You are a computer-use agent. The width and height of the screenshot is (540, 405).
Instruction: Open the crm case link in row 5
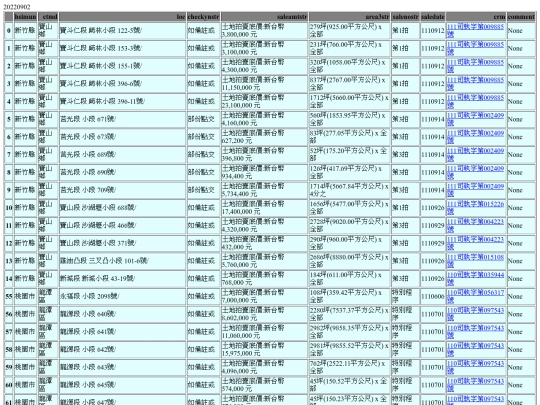click(x=475, y=119)
